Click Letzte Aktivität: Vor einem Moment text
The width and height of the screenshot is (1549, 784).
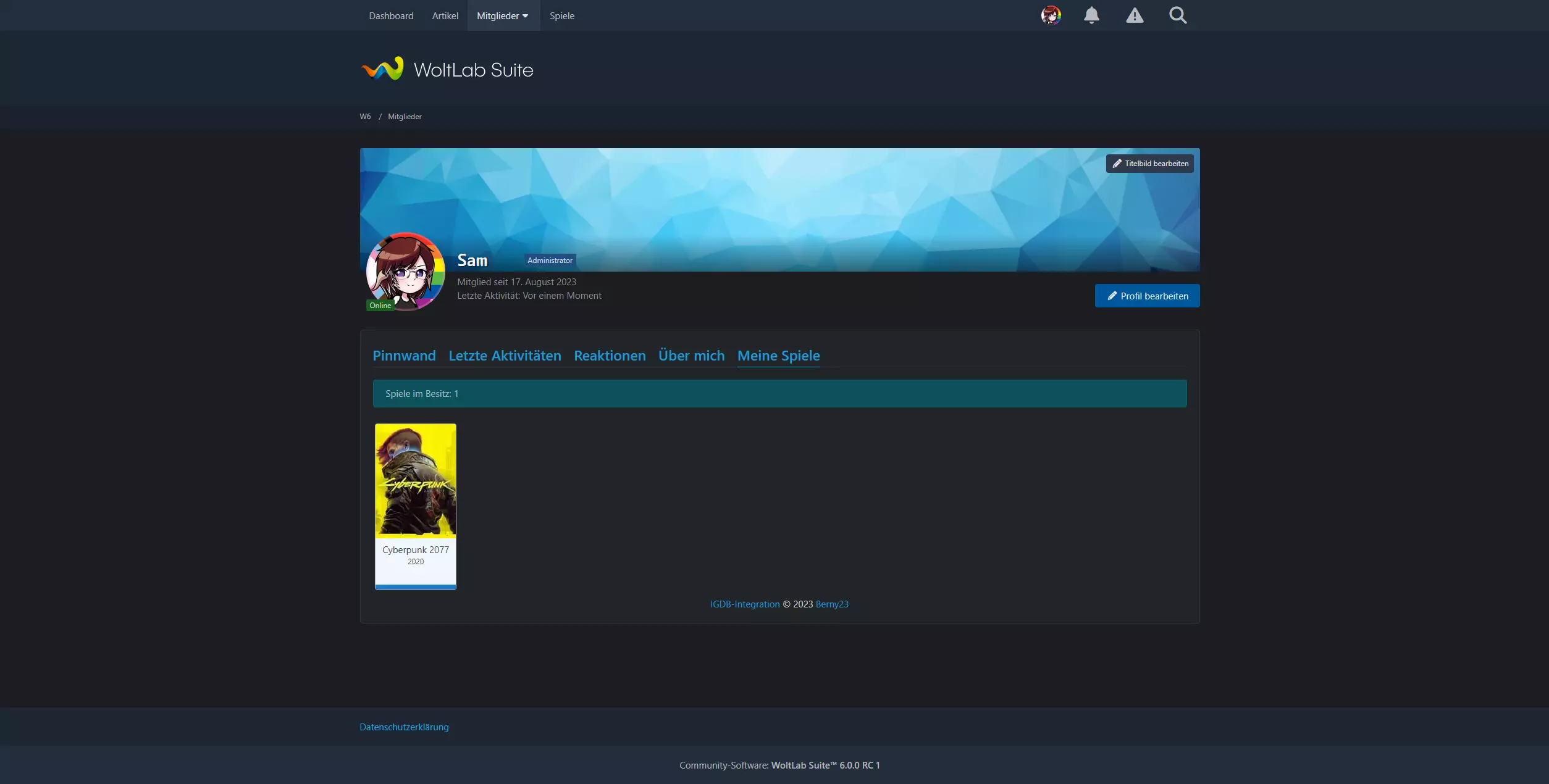click(x=529, y=296)
